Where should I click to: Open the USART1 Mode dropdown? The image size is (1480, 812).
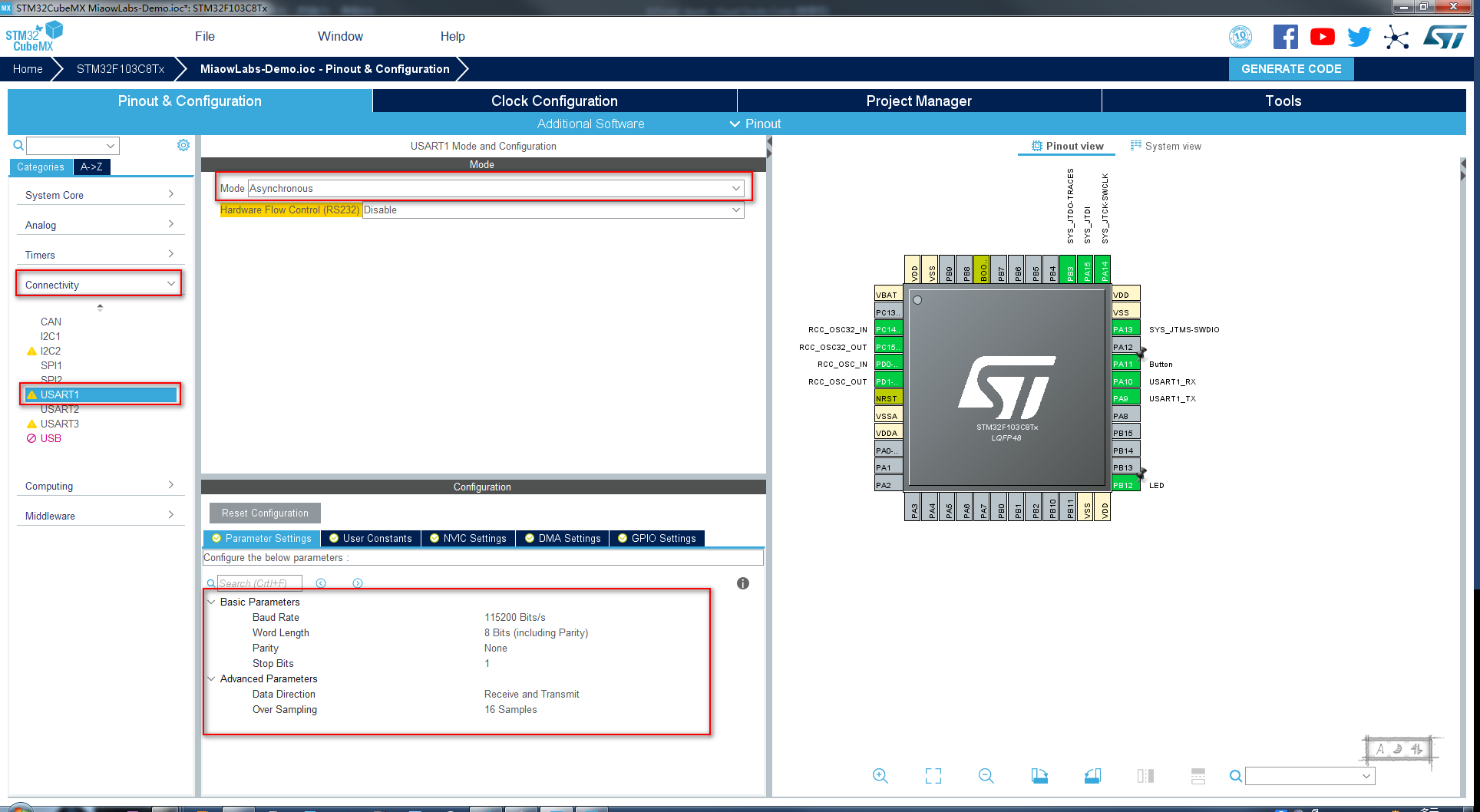[496, 188]
